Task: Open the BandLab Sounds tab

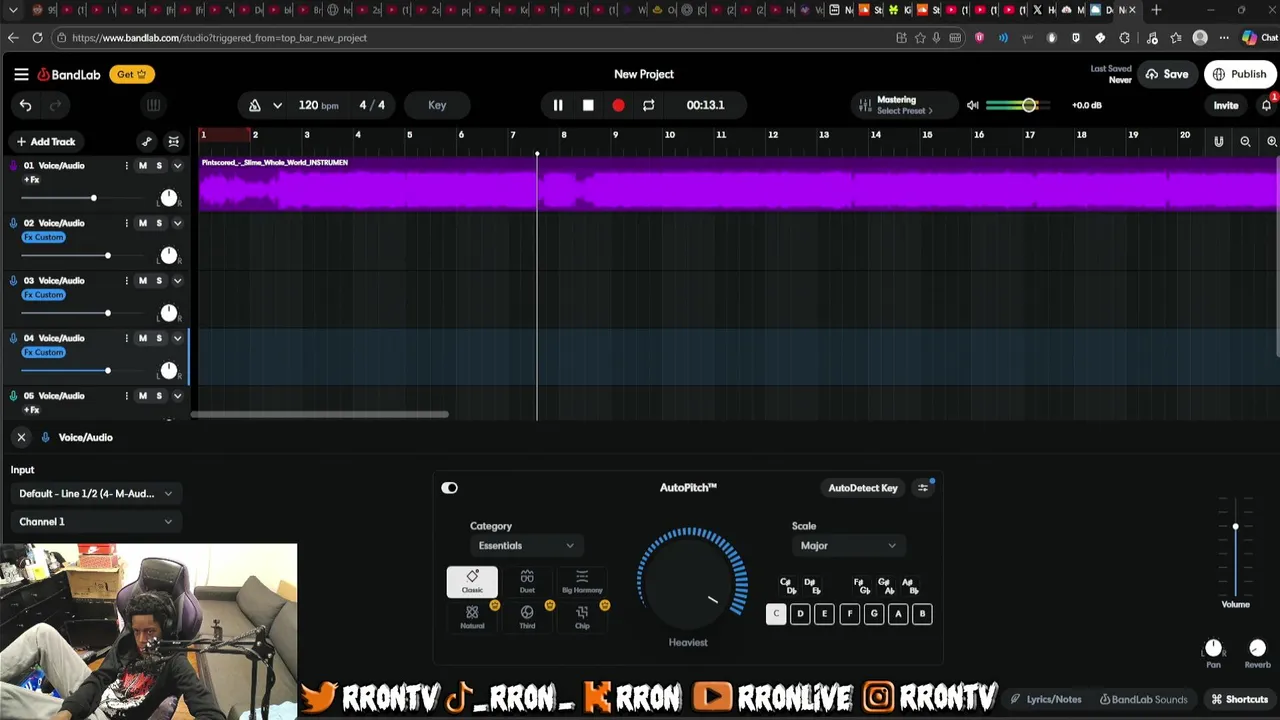Action: (x=1143, y=700)
